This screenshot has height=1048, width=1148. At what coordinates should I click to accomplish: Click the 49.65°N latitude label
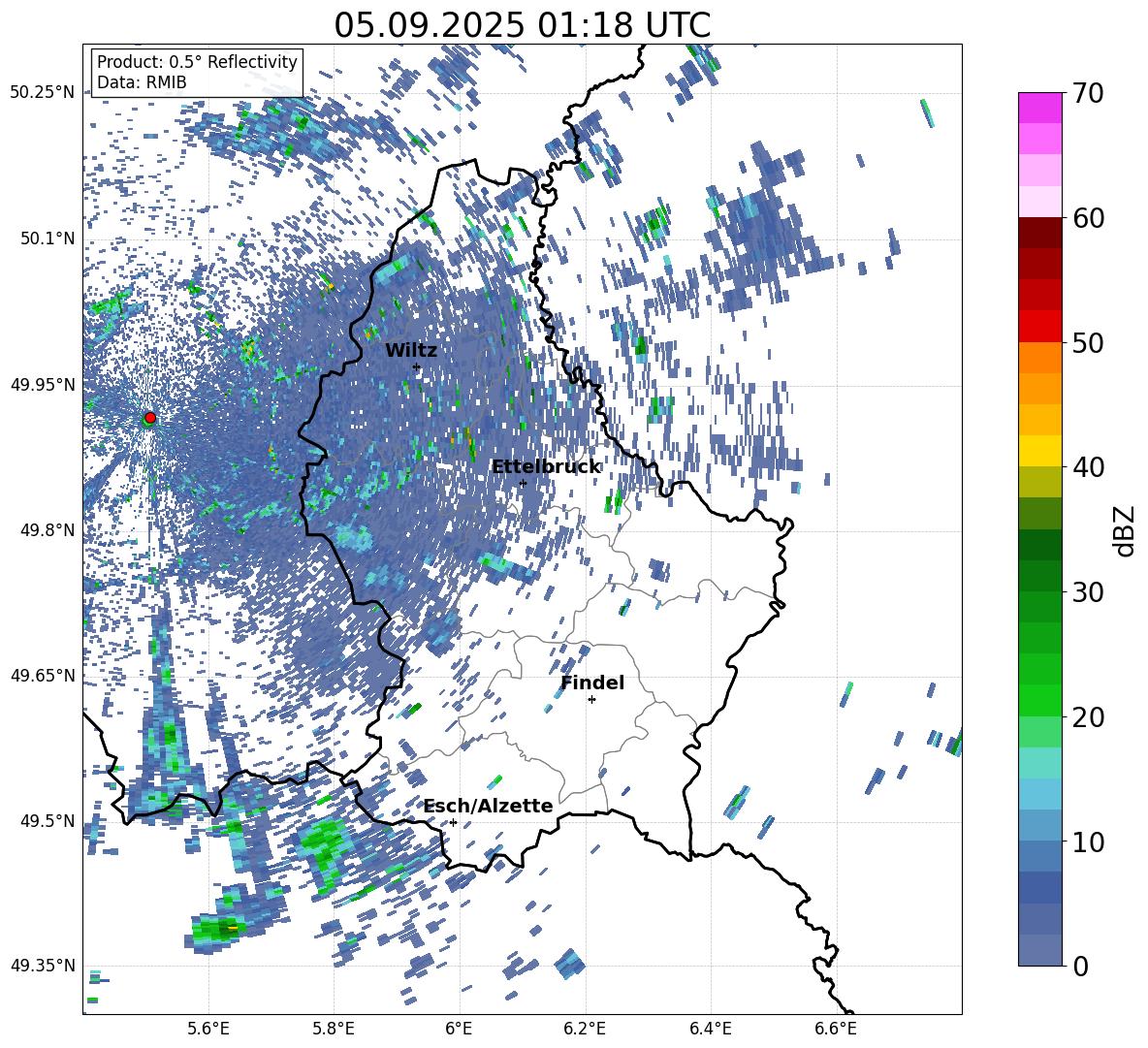point(43,675)
